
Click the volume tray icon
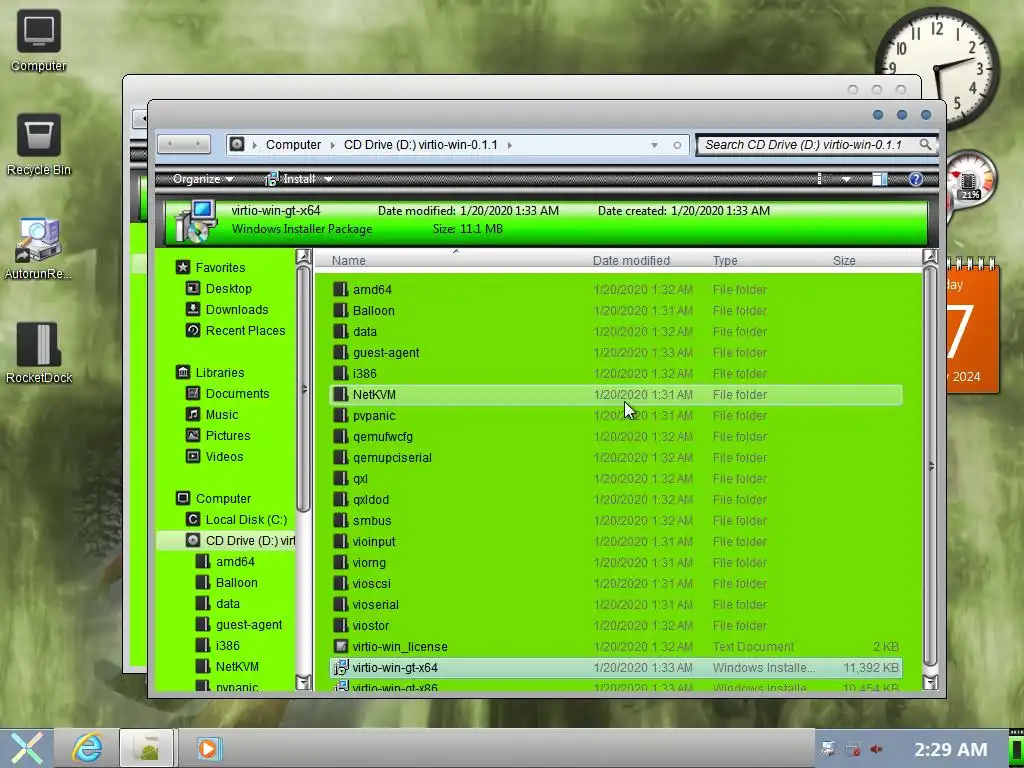tap(876, 749)
